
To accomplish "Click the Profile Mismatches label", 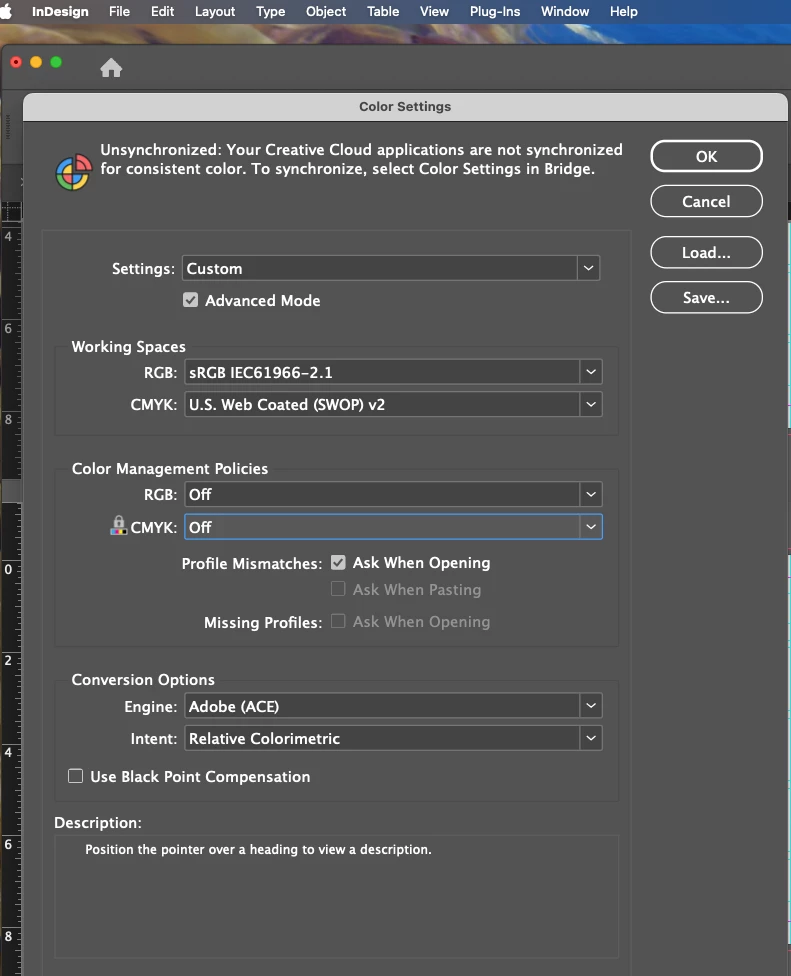I will [252, 563].
